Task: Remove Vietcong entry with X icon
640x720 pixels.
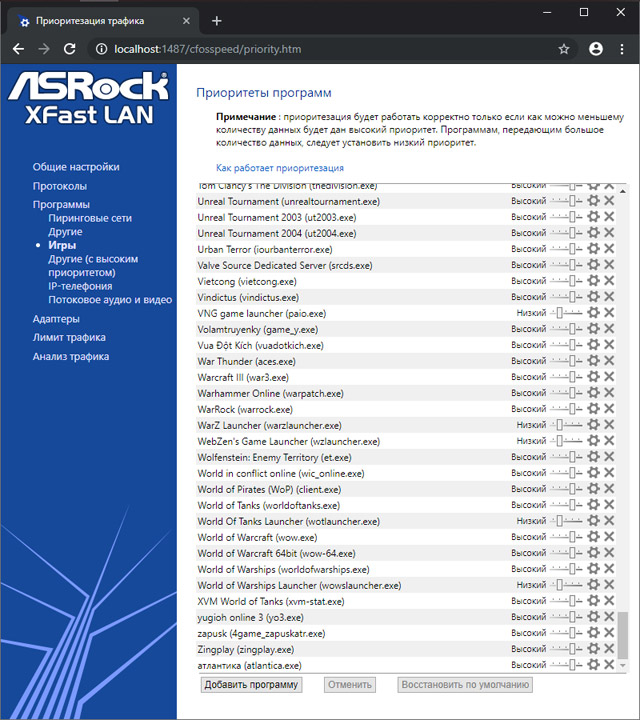Action: tap(609, 281)
